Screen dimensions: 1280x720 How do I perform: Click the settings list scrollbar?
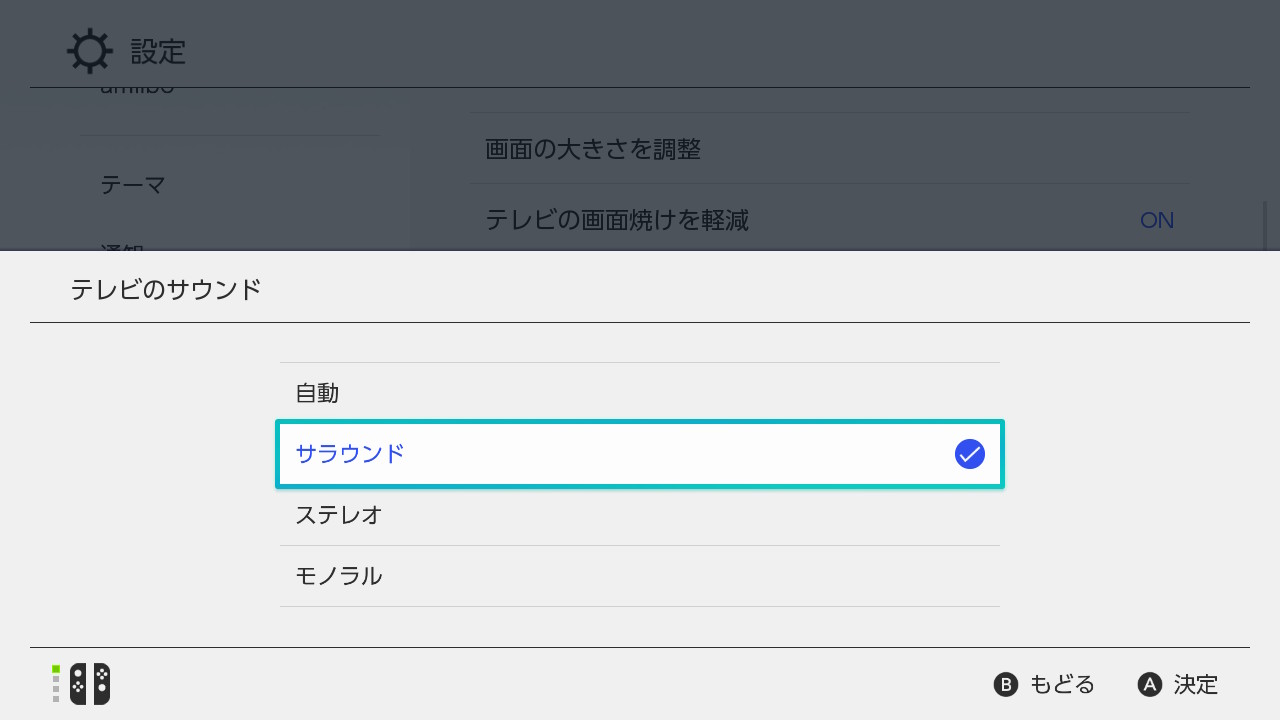(1265, 225)
